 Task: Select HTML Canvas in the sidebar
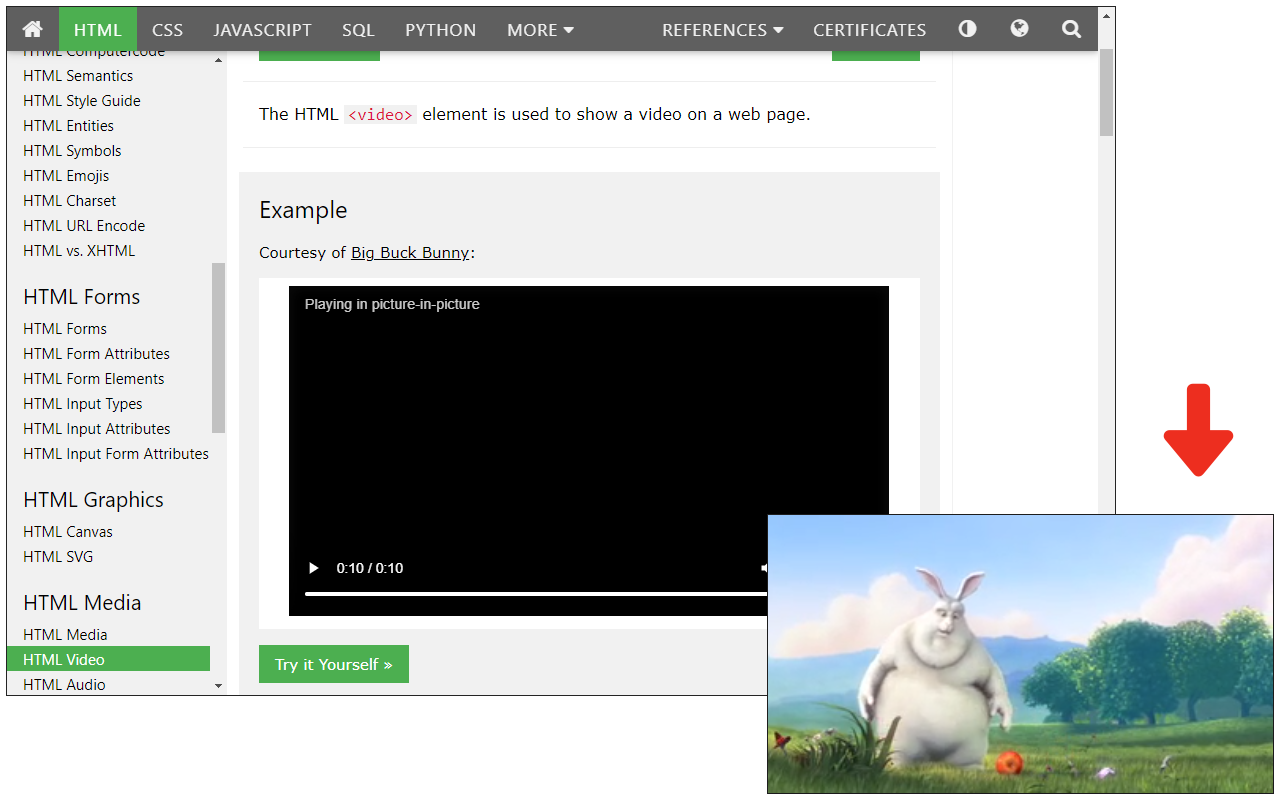[68, 532]
